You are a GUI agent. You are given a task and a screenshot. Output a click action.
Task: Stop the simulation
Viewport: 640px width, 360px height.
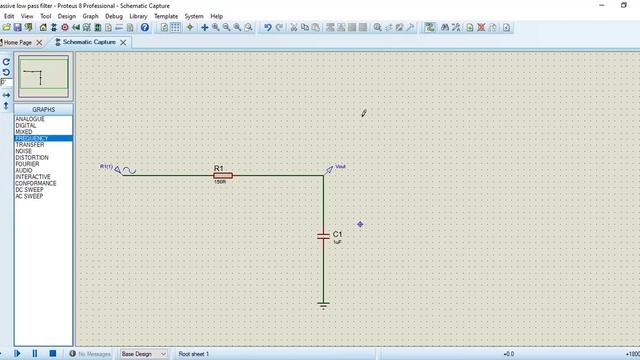click(53, 353)
